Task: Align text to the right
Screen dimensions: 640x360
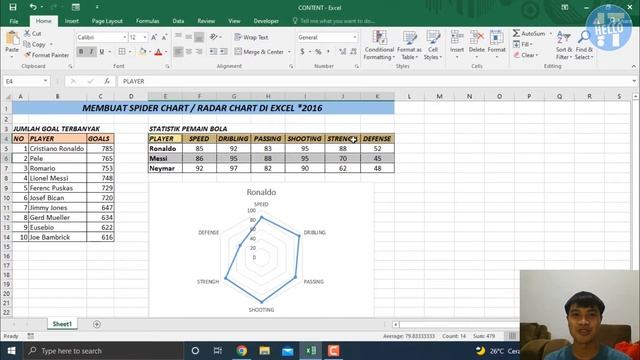Action: pos(199,52)
